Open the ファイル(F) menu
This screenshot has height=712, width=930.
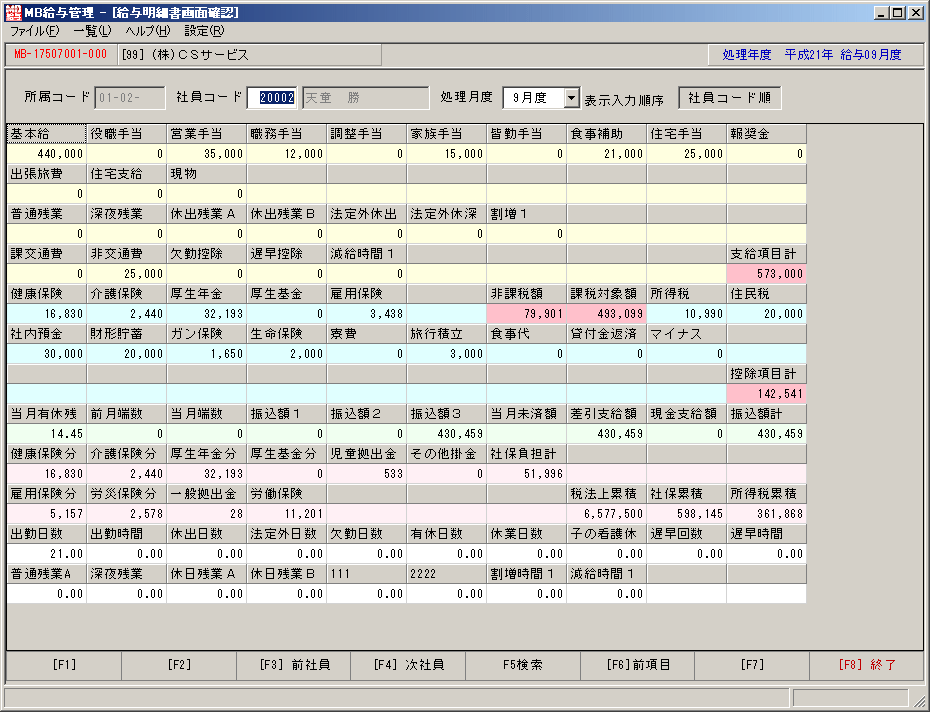coord(34,31)
